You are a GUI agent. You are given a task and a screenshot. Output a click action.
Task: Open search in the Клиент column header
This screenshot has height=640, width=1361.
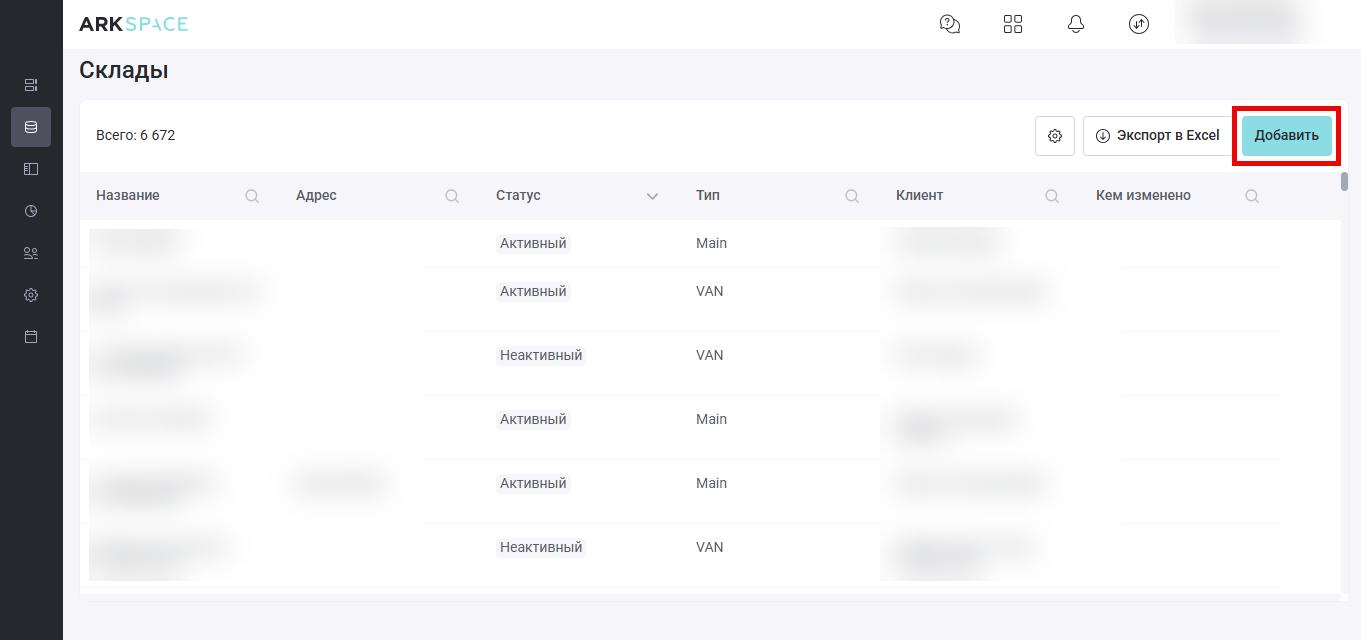[1052, 196]
